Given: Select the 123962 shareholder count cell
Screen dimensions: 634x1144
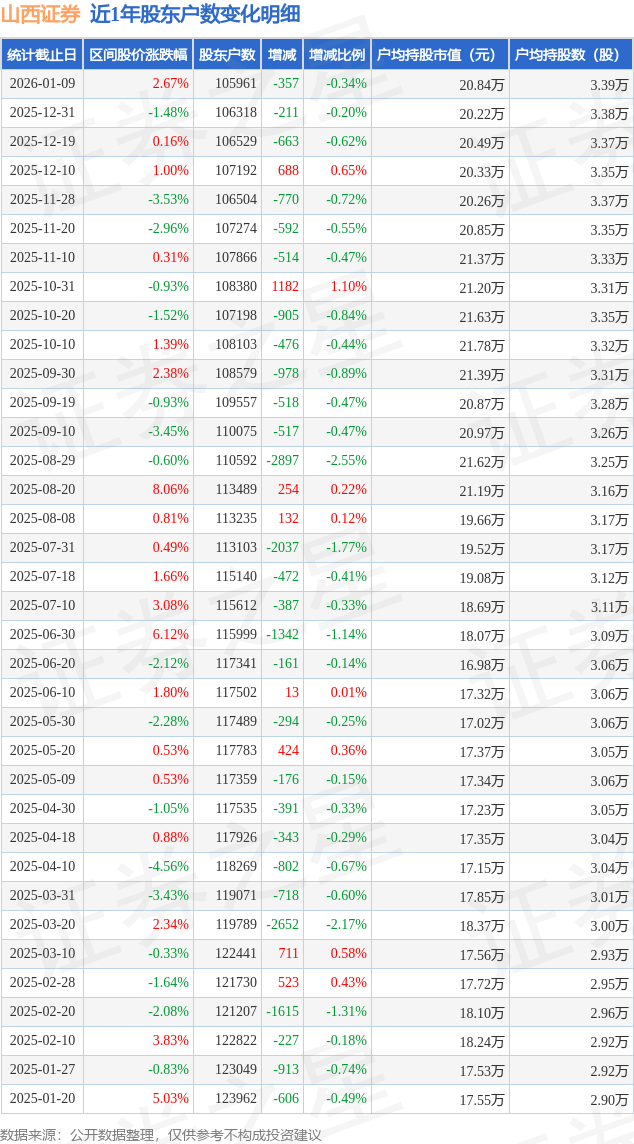Looking at the screenshot, I should [236, 1099].
